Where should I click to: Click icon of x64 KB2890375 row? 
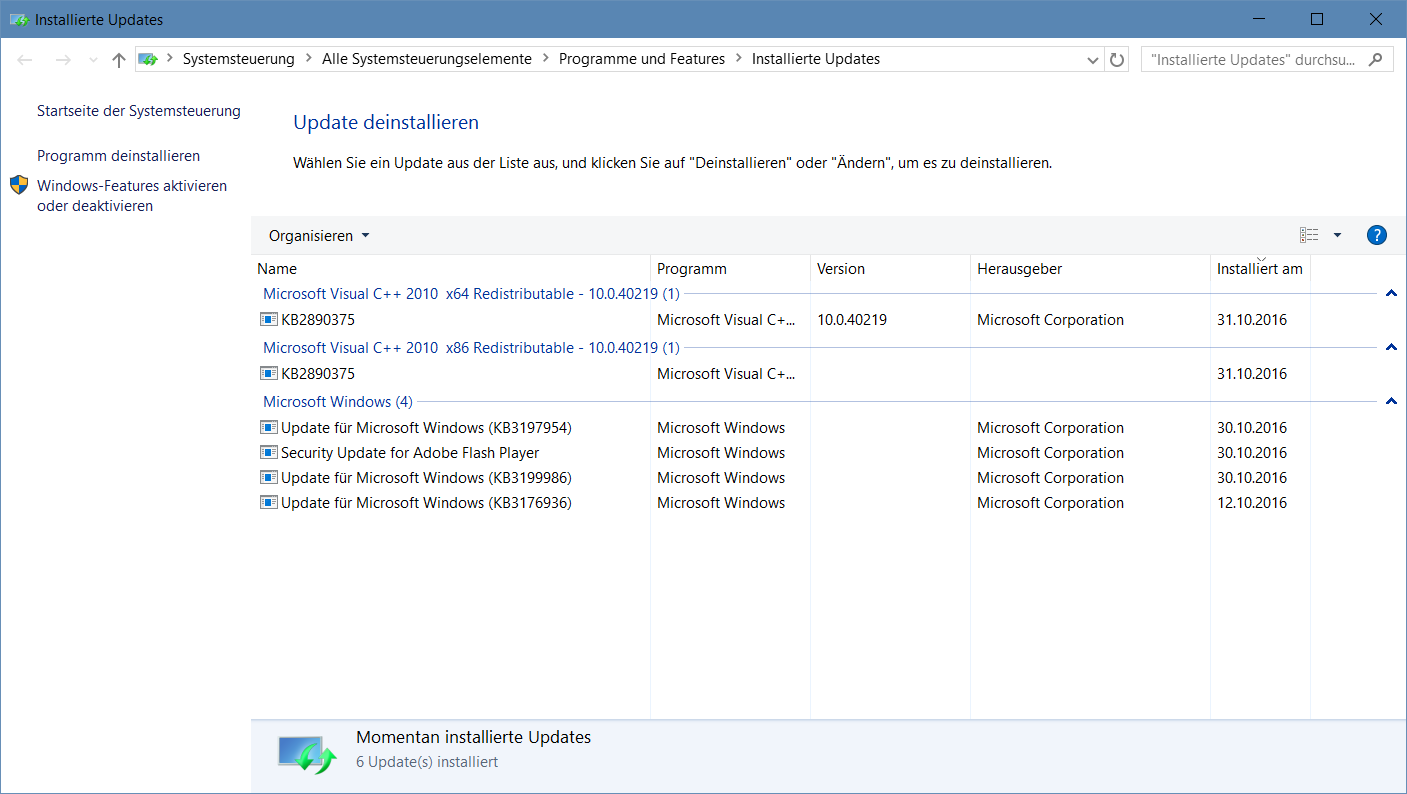269,319
